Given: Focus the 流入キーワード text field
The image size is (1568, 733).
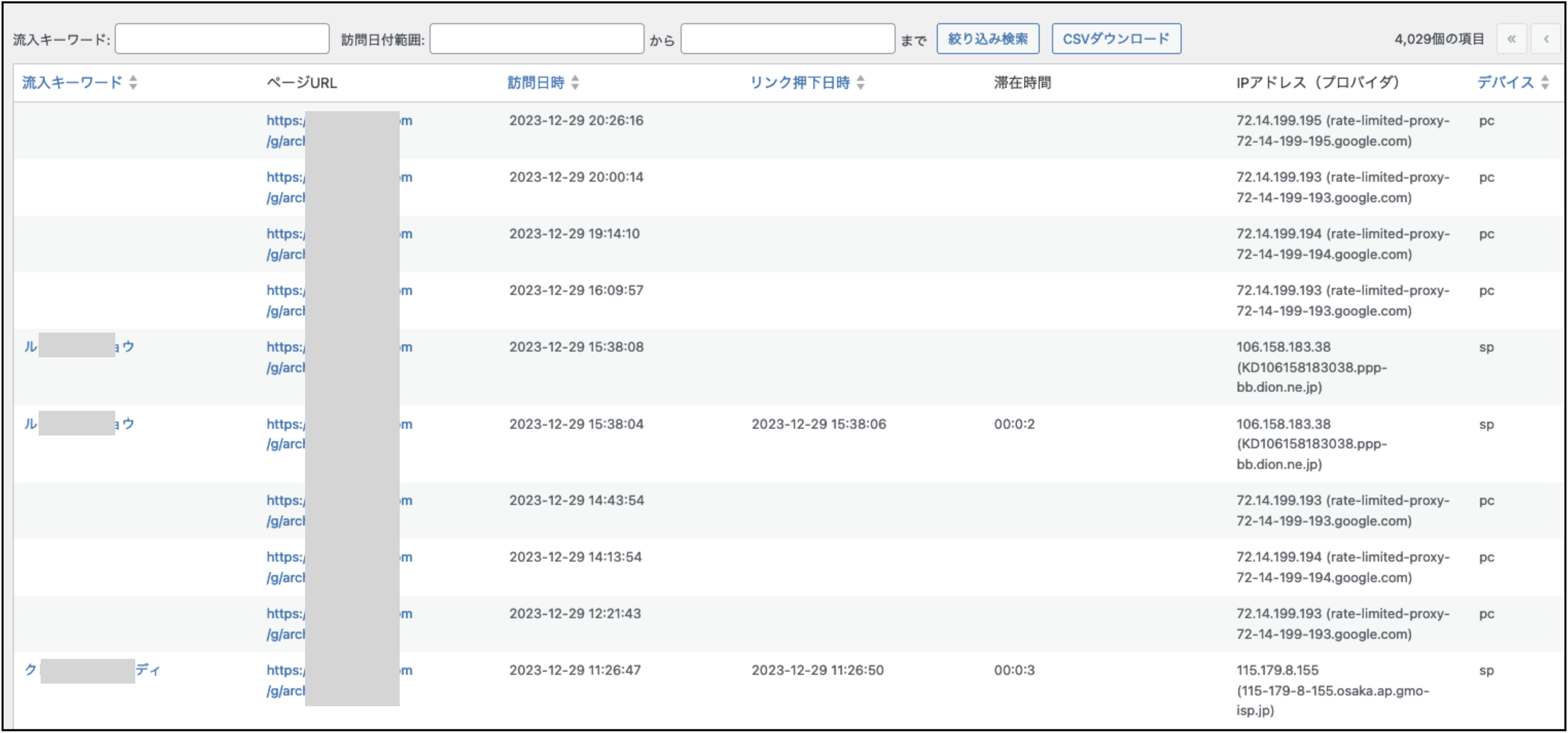Looking at the screenshot, I should (x=222, y=39).
